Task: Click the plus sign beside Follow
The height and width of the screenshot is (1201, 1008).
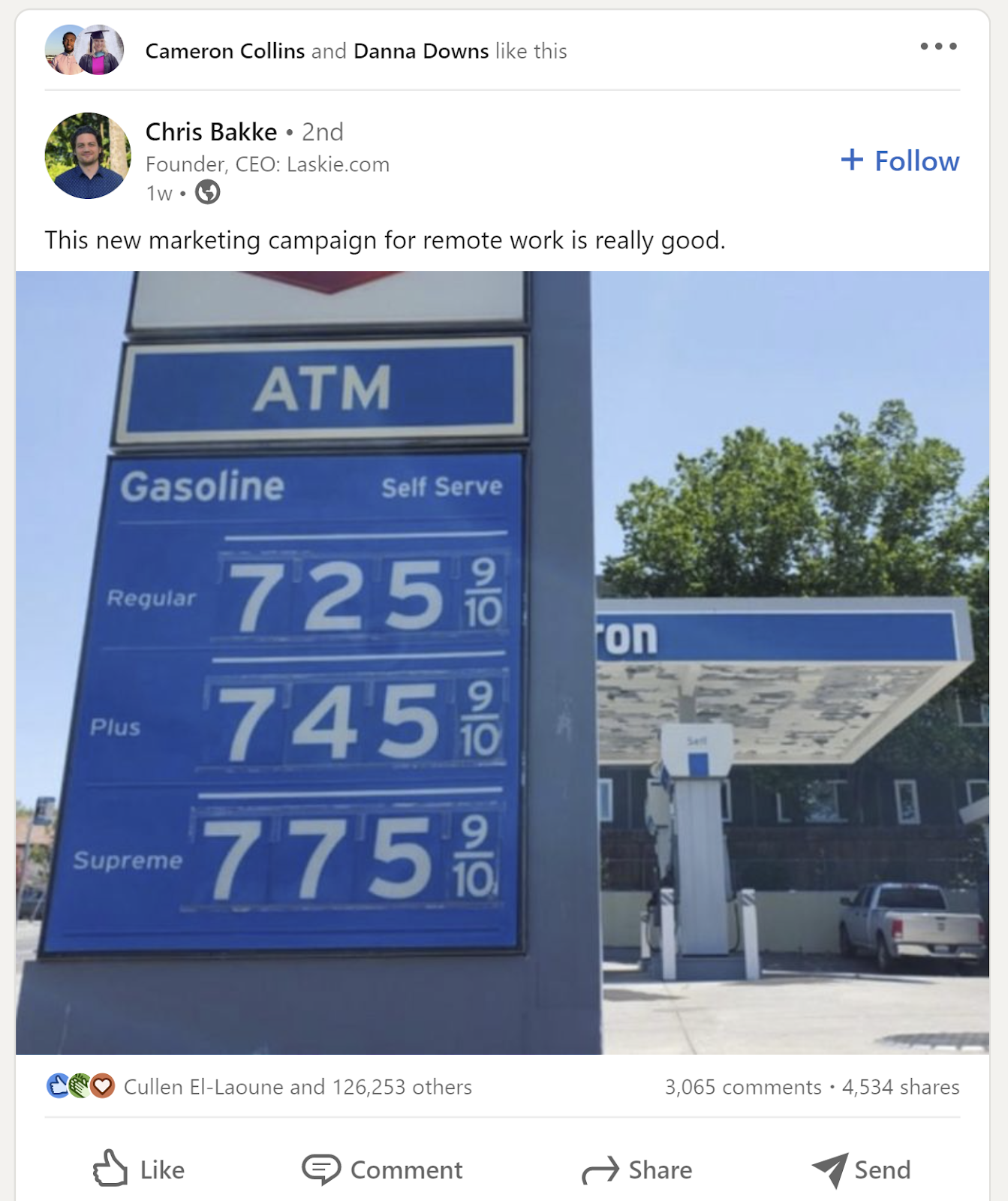Action: tap(852, 160)
